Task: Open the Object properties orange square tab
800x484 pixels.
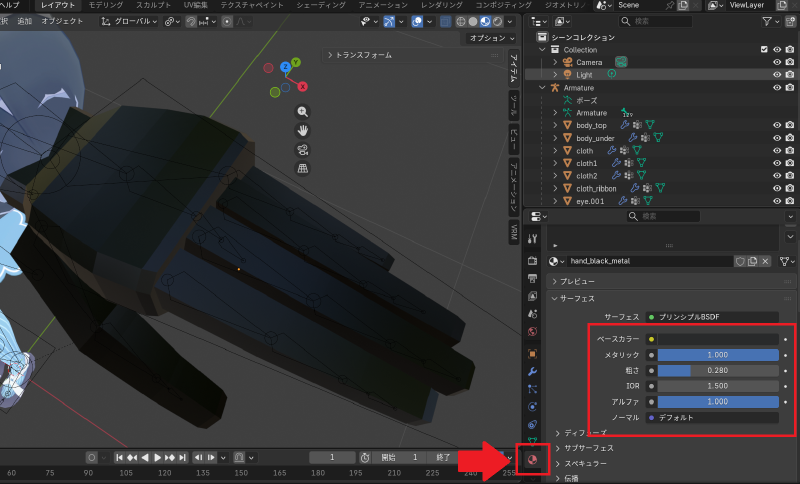Action: point(533,353)
